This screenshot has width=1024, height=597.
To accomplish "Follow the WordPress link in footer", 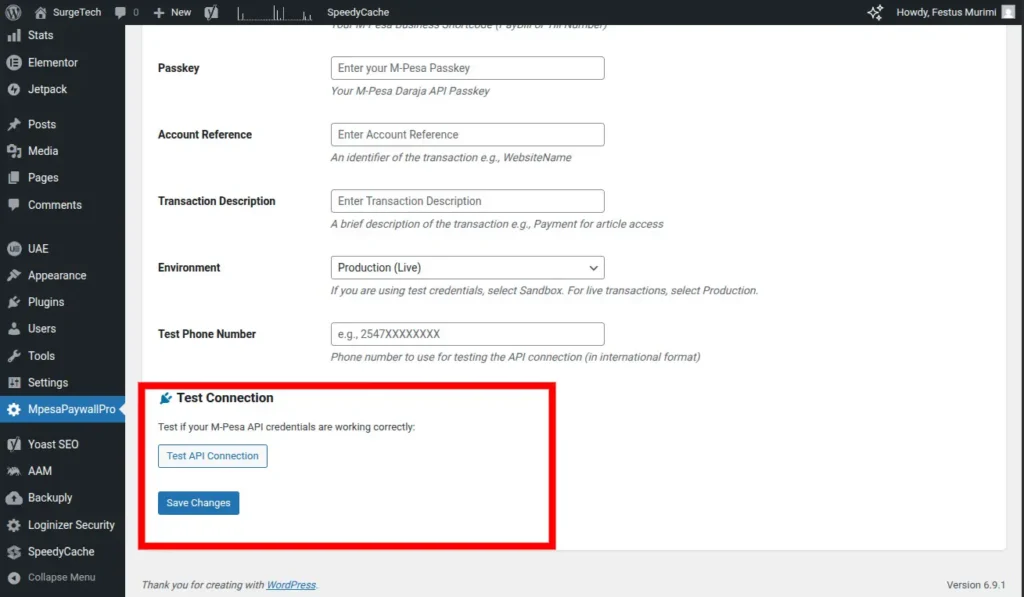I will 291,585.
